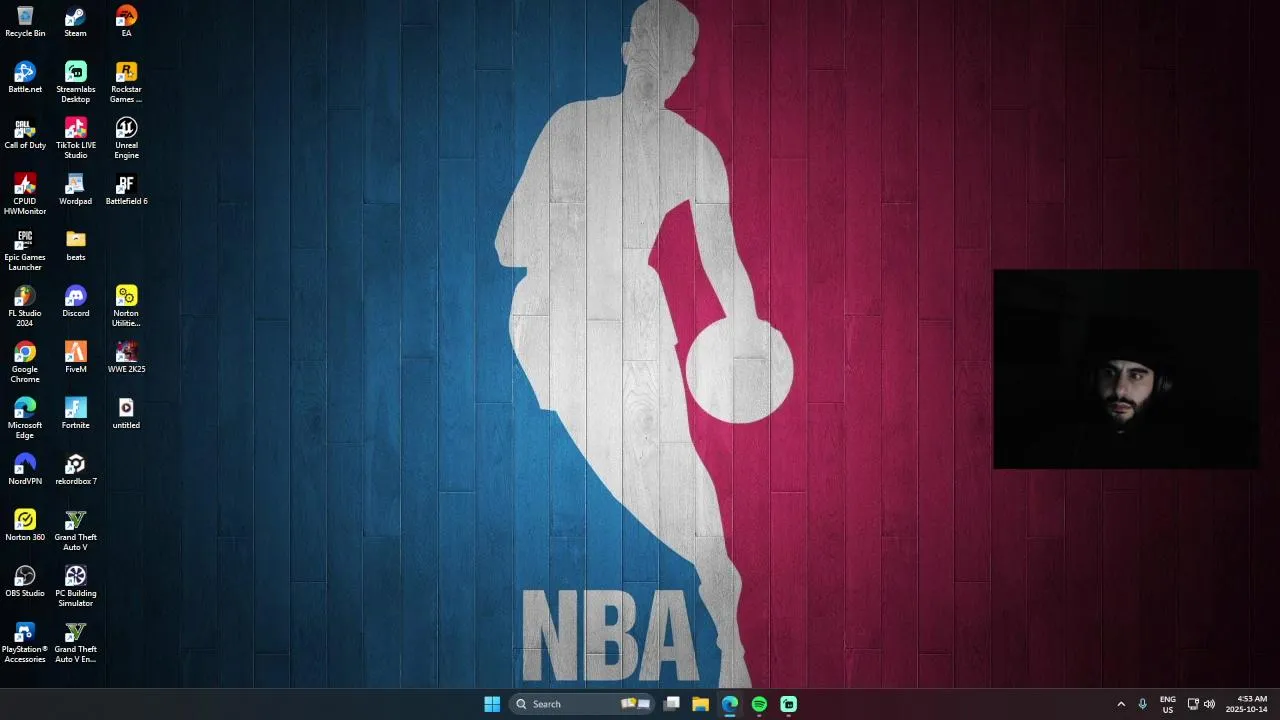Select the TikTok LIVE Studio icon
1280x720 pixels.
pos(75,139)
